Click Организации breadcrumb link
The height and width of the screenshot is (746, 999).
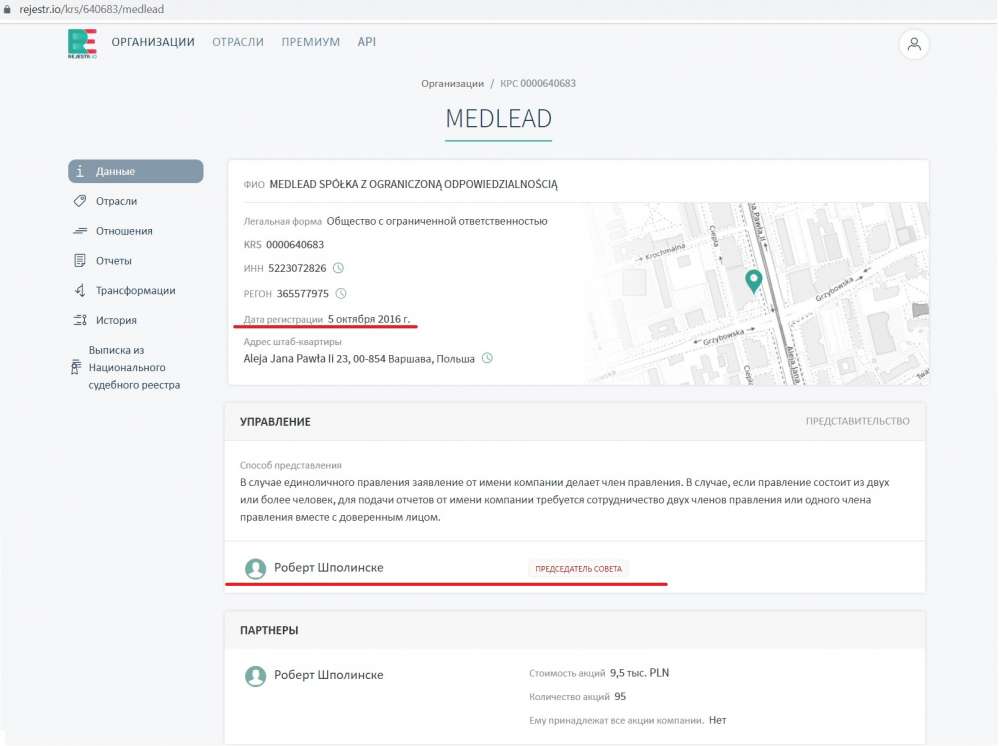[452, 84]
